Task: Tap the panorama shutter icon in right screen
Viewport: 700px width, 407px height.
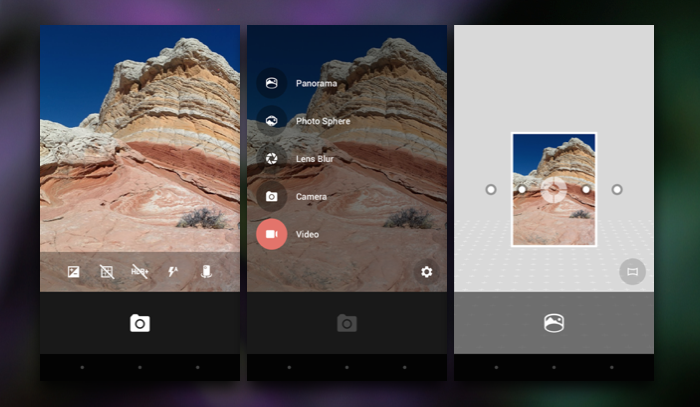Action: click(x=554, y=323)
